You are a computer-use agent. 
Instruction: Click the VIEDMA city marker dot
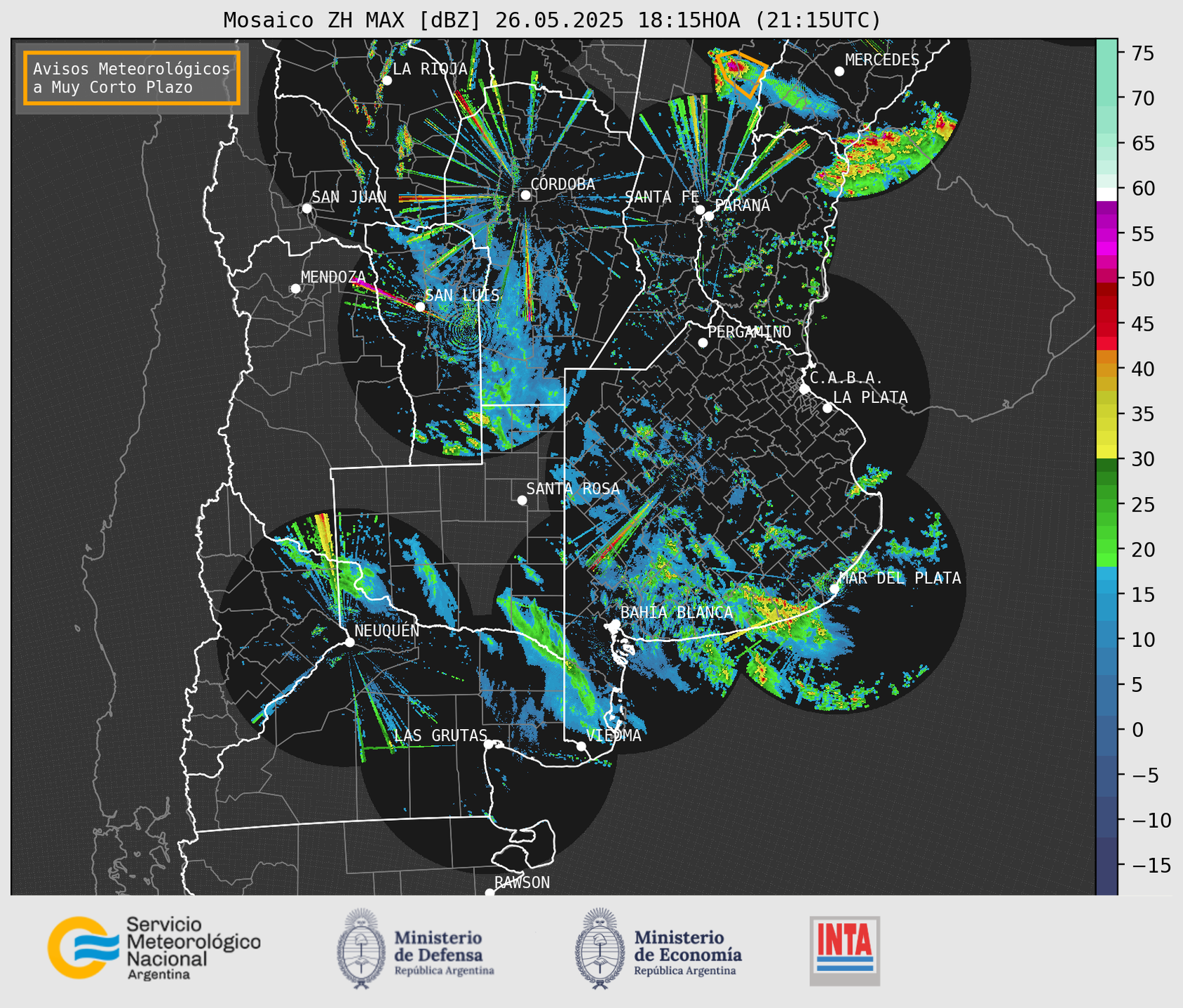pos(581,746)
